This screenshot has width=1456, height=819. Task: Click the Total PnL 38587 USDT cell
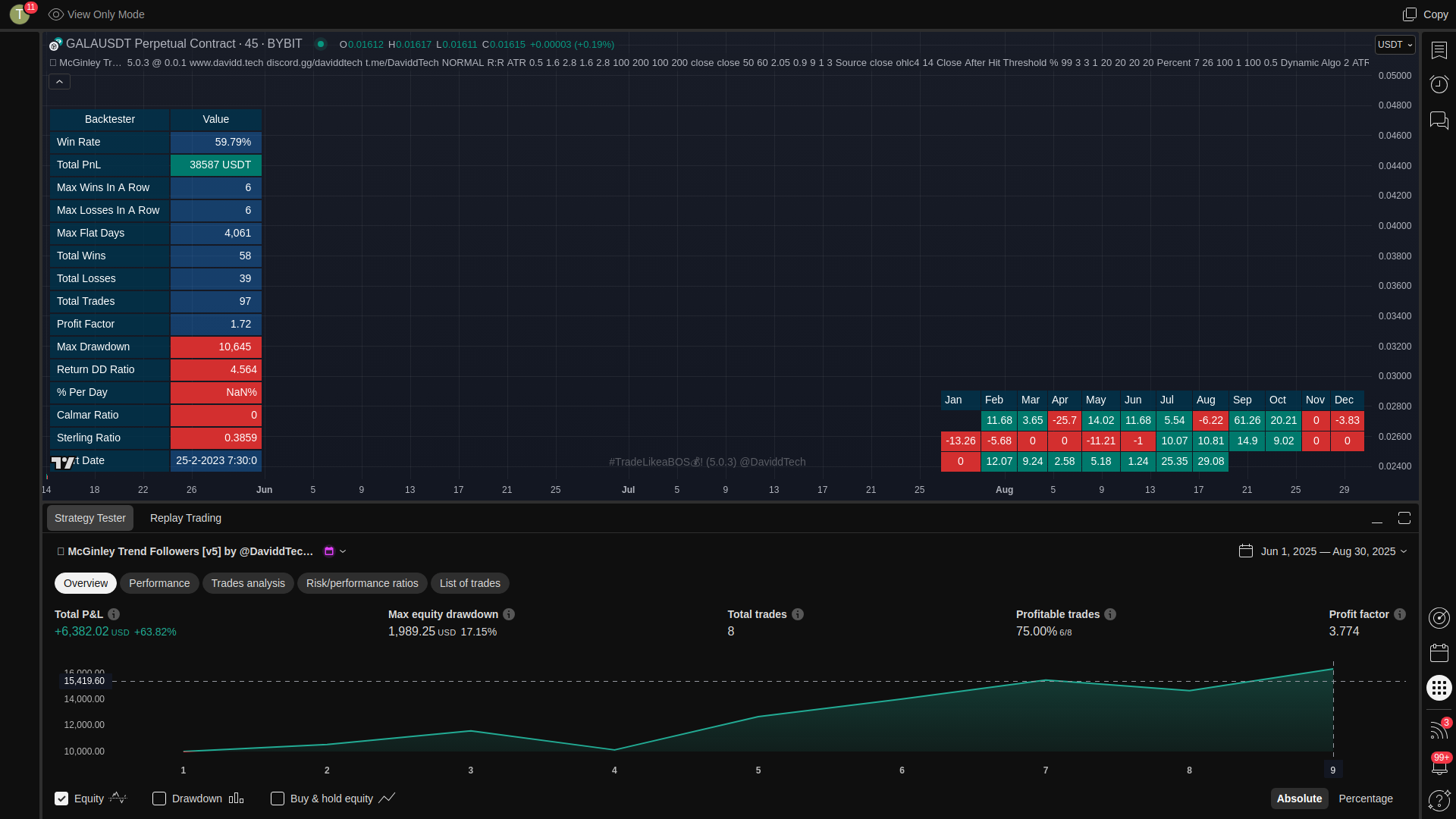(x=216, y=165)
